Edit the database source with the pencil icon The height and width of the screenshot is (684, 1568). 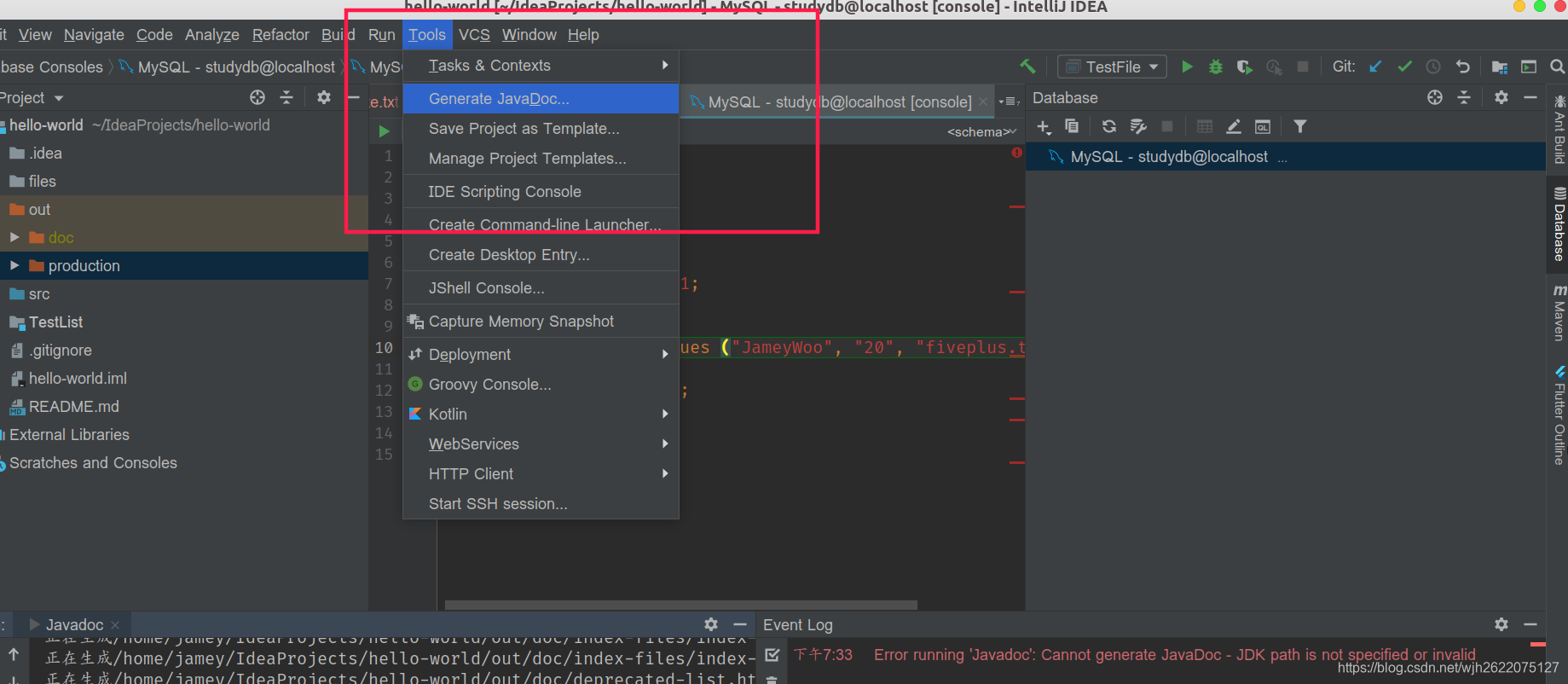click(1233, 126)
